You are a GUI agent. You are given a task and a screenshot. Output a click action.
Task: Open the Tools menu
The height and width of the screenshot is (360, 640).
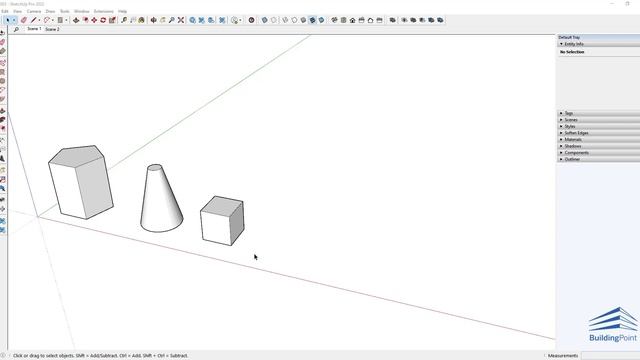tap(64, 11)
